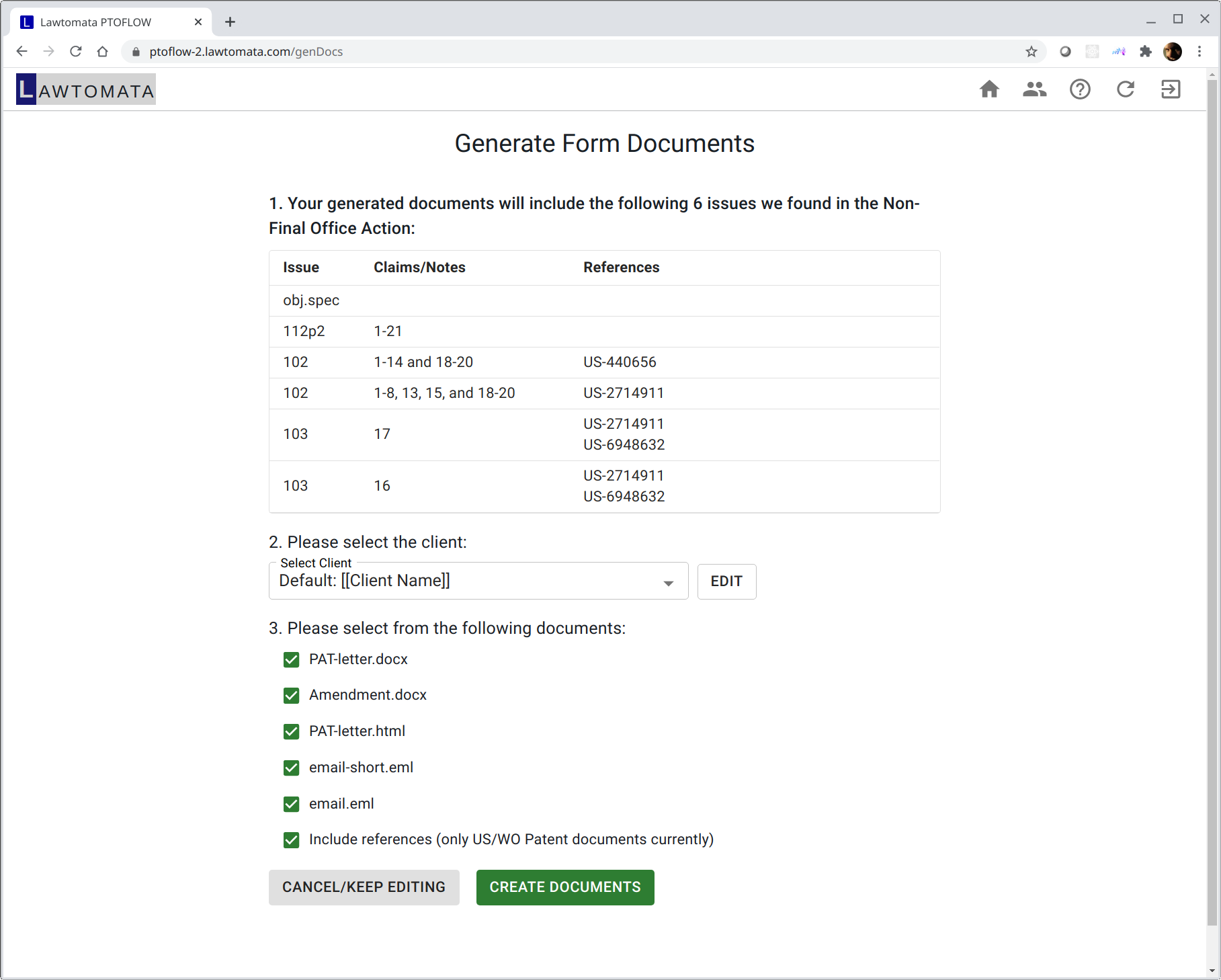Screen dimensions: 1221x980
Task: Click the Generate Form Documents heading
Action: tap(604, 144)
